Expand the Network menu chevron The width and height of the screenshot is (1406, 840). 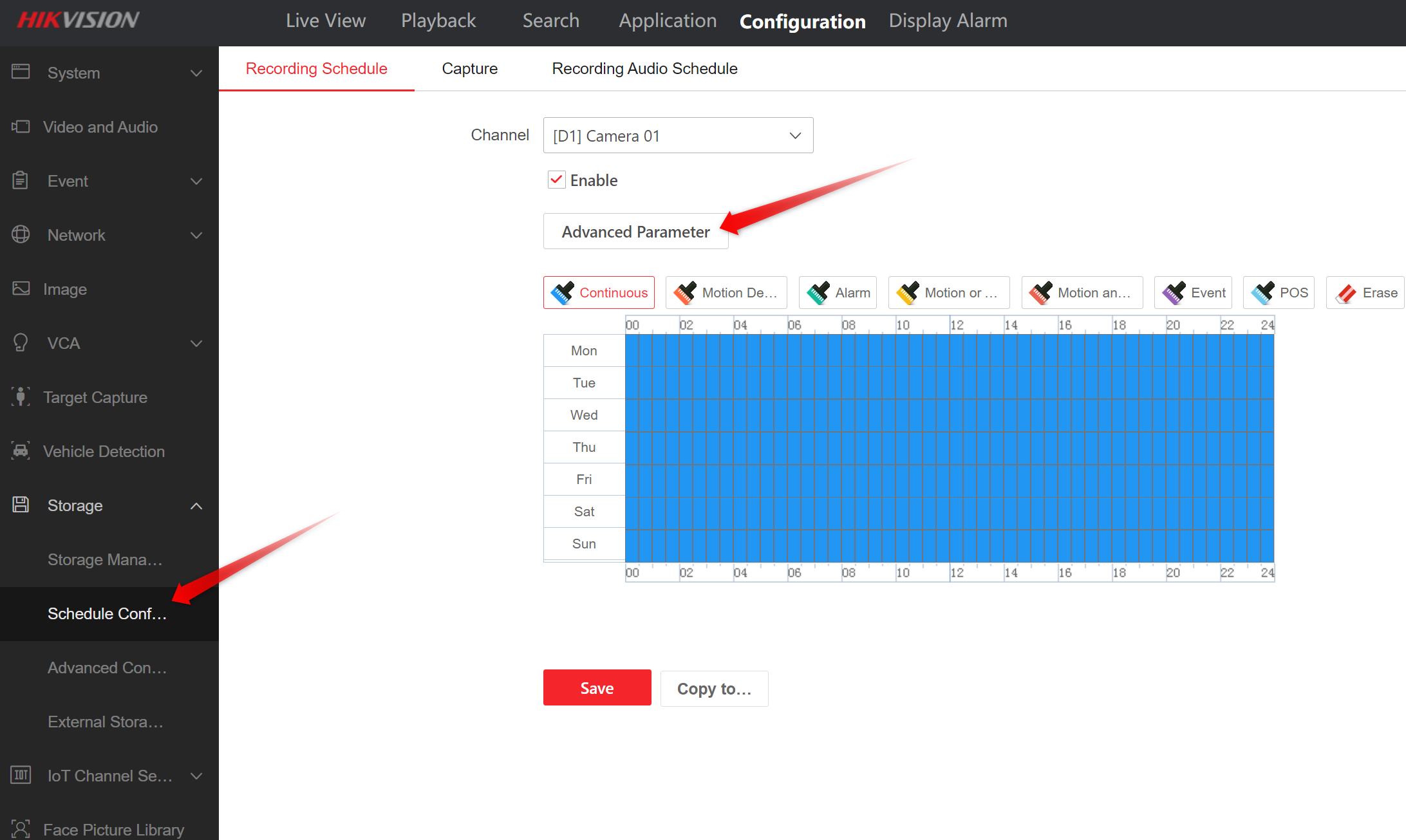196,236
